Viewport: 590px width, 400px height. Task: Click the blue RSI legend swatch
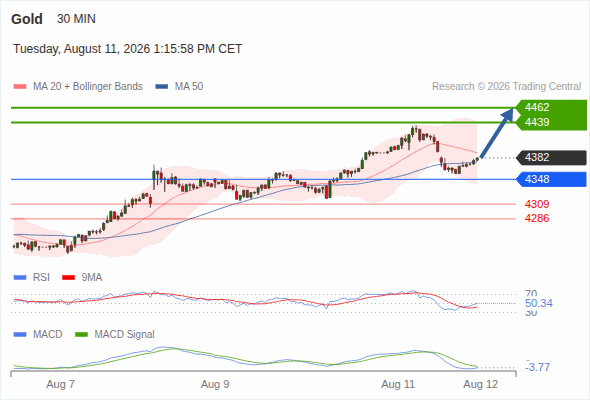point(20,278)
